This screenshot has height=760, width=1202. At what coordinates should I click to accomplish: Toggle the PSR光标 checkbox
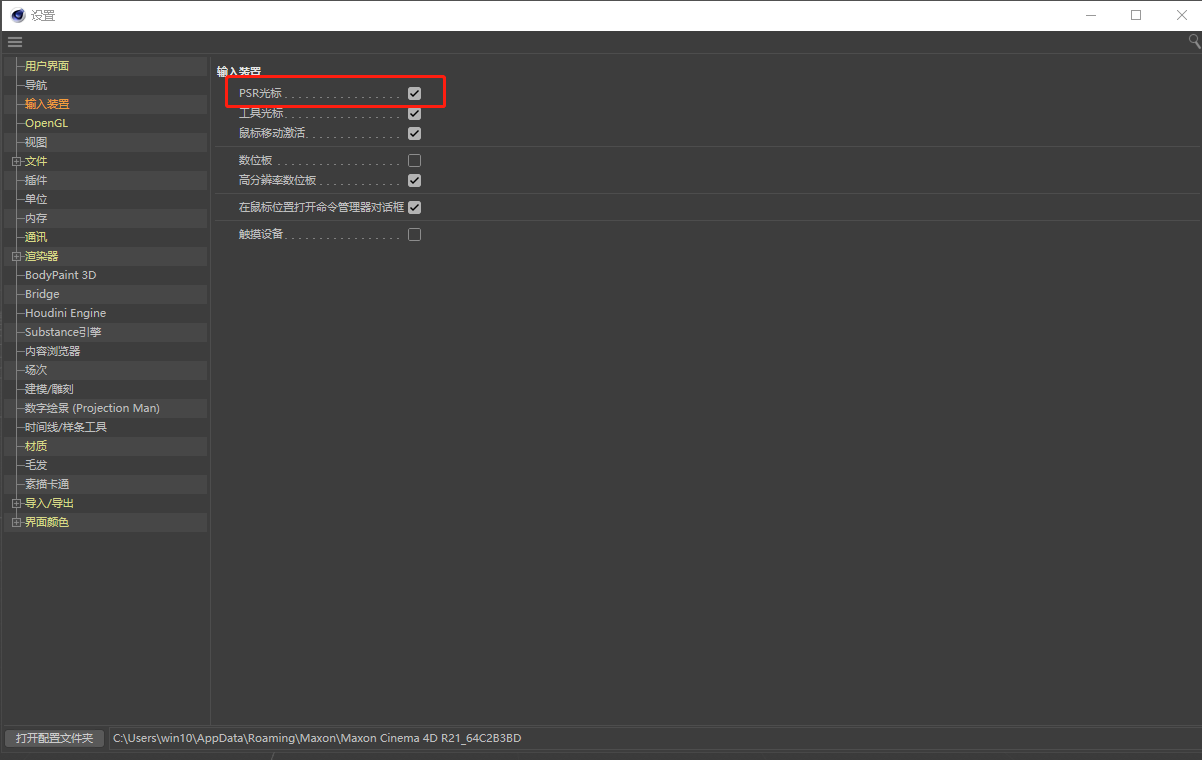(414, 93)
